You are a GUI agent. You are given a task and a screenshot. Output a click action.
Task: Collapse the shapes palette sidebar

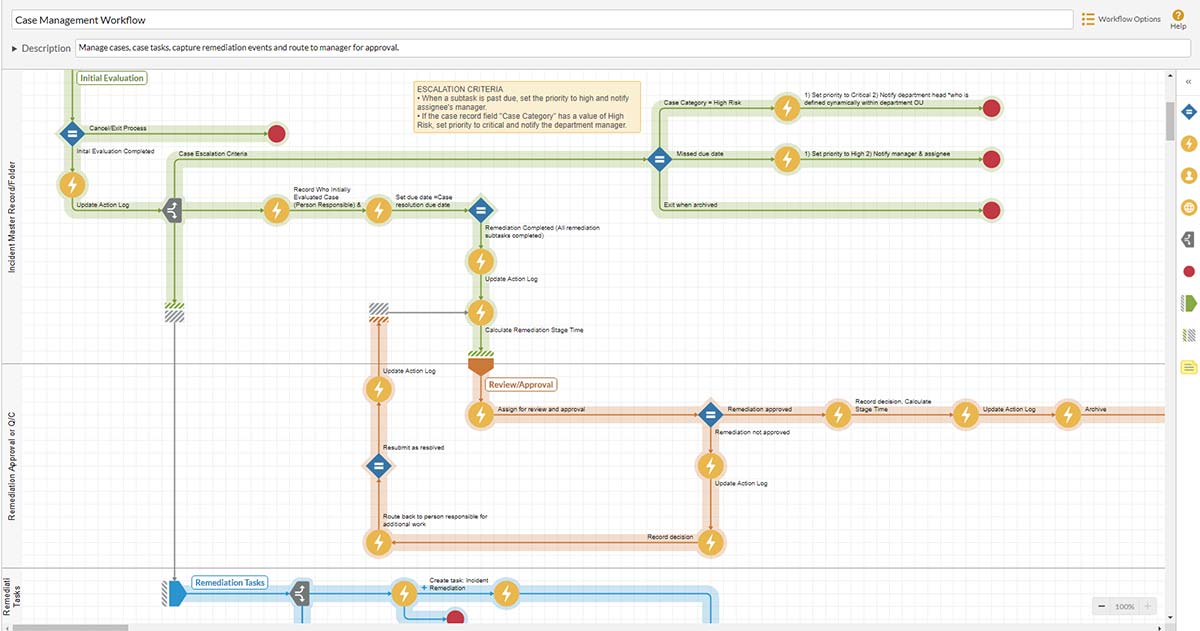click(x=1188, y=81)
